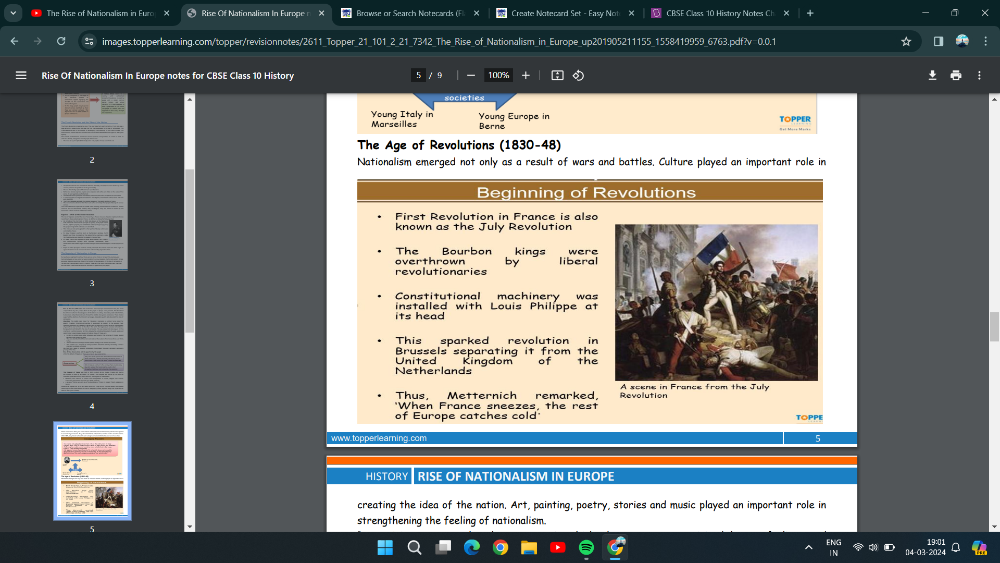Reload the current page
The image size is (1000, 563).
(61, 41)
